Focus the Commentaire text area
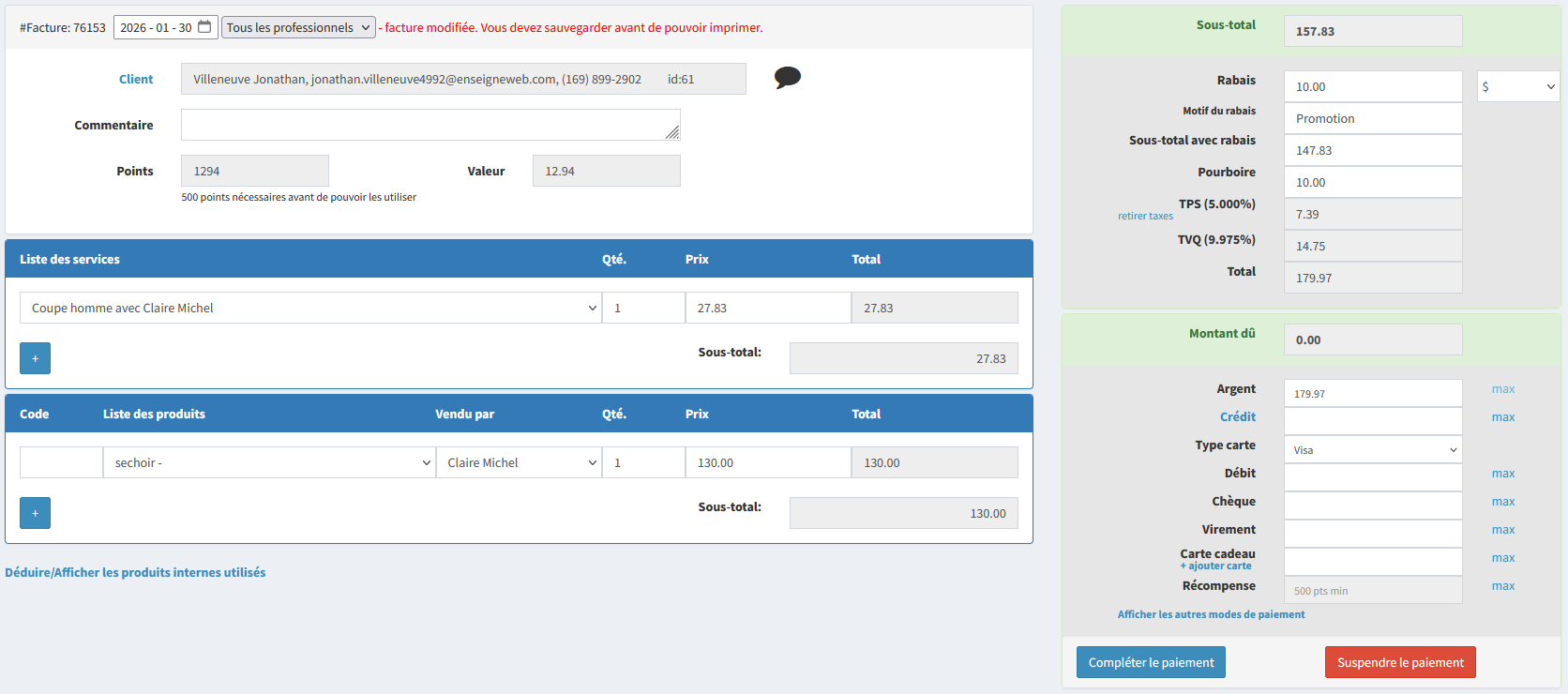Image resolution: width=1568 pixels, height=694 pixels. (430, 125)
